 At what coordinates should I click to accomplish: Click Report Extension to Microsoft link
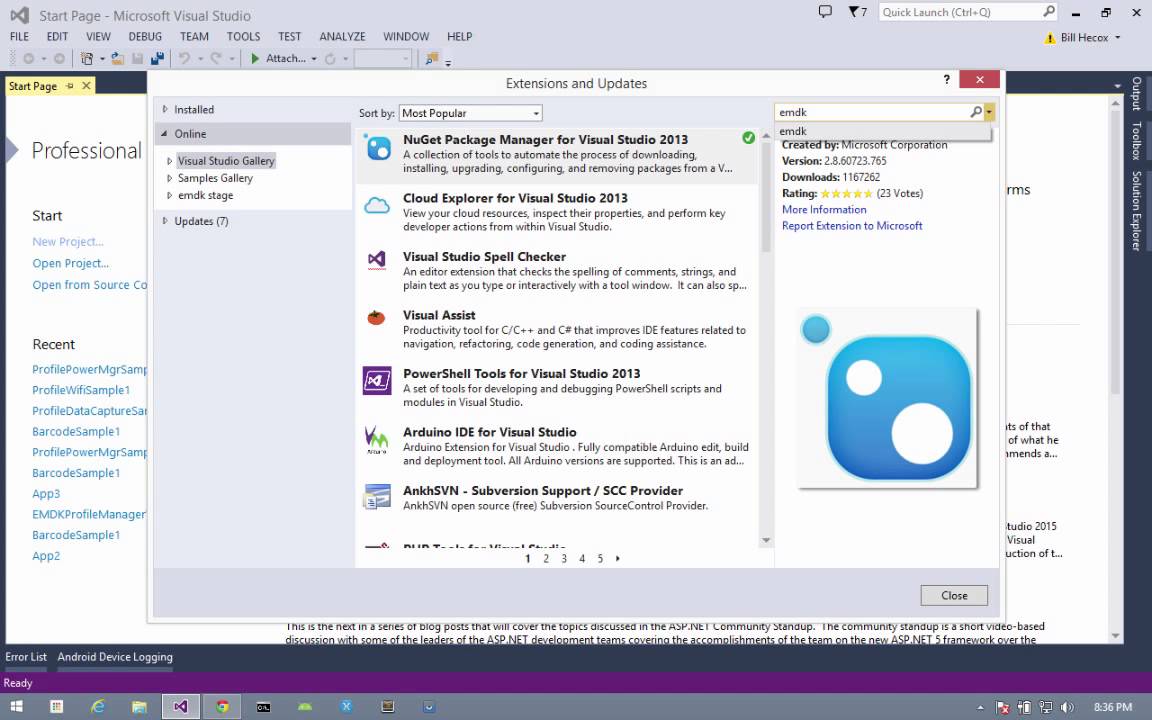click(852, 226)
